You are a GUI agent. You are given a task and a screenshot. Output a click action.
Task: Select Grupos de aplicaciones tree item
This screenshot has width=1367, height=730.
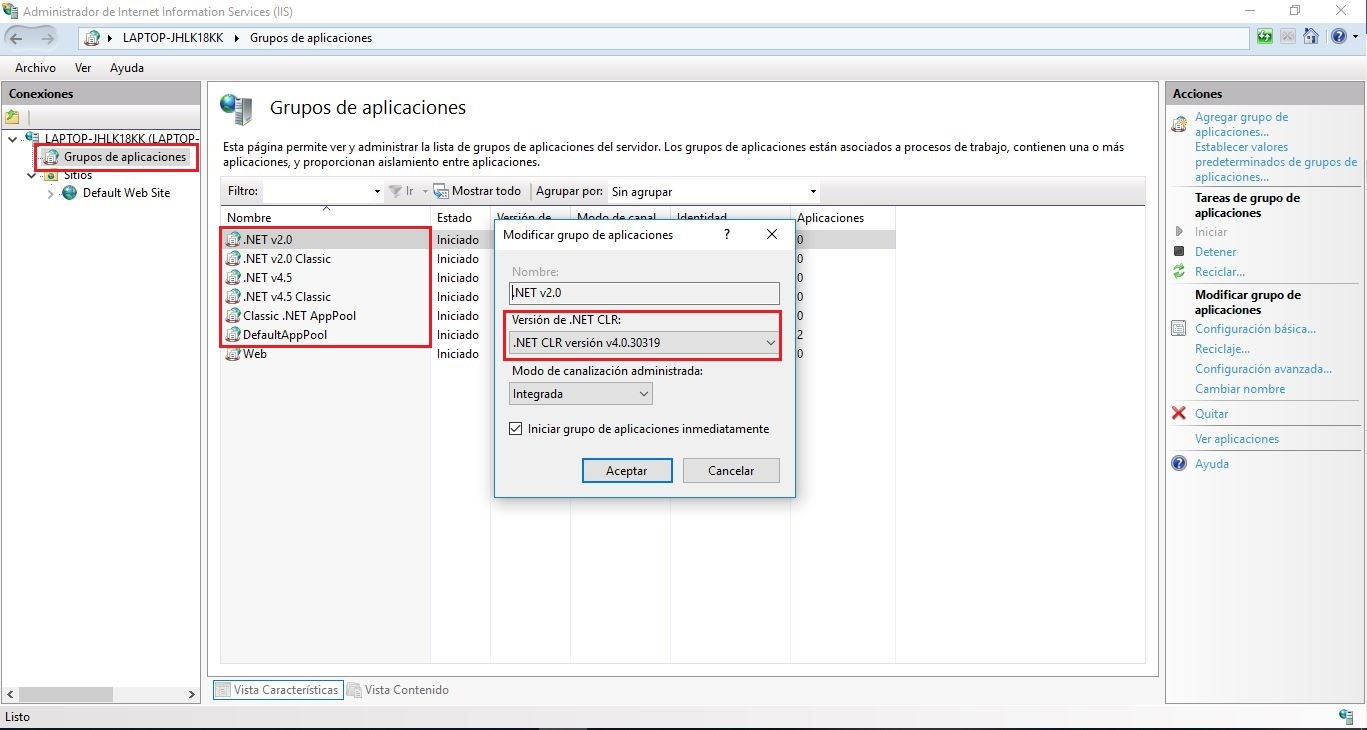tap(124, 157)
